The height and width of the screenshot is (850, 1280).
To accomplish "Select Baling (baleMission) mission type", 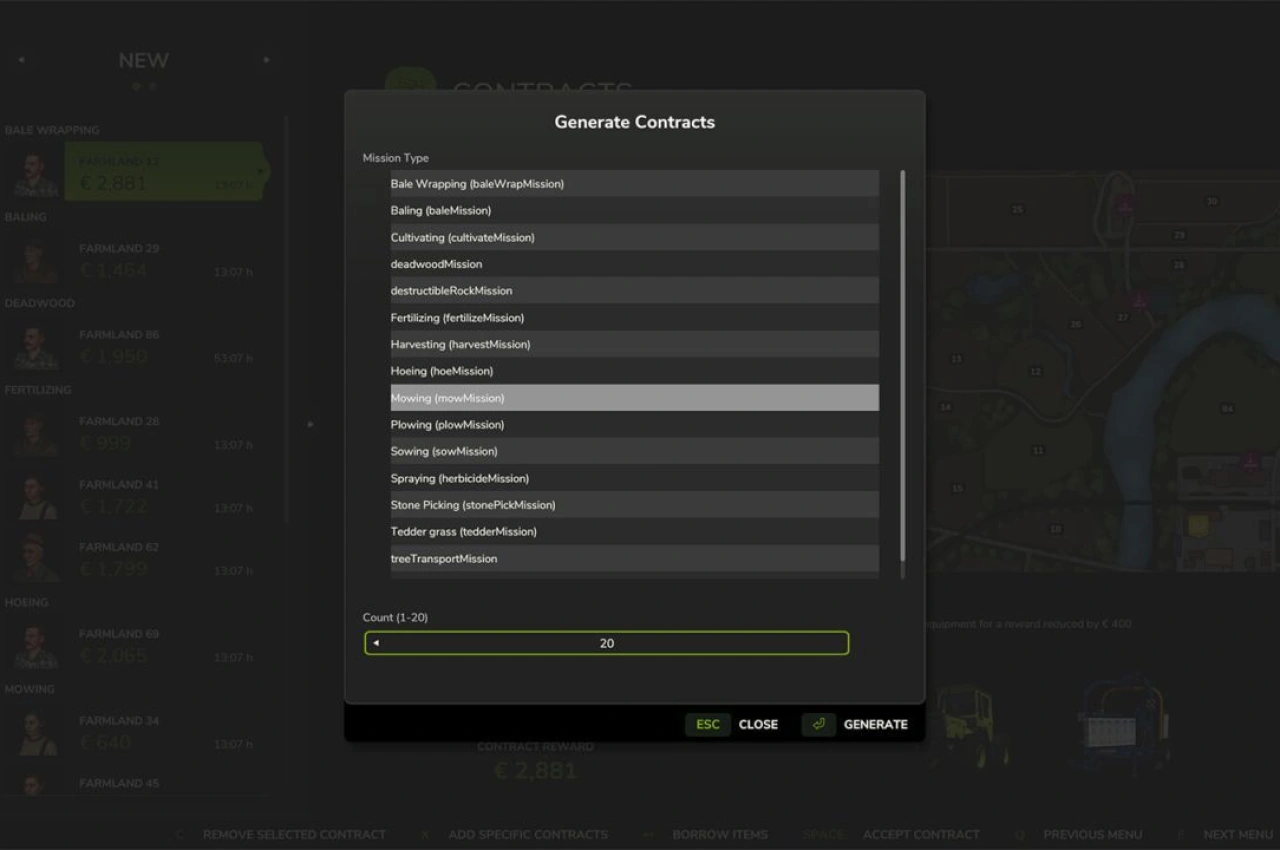I will [x=634, y=211].
